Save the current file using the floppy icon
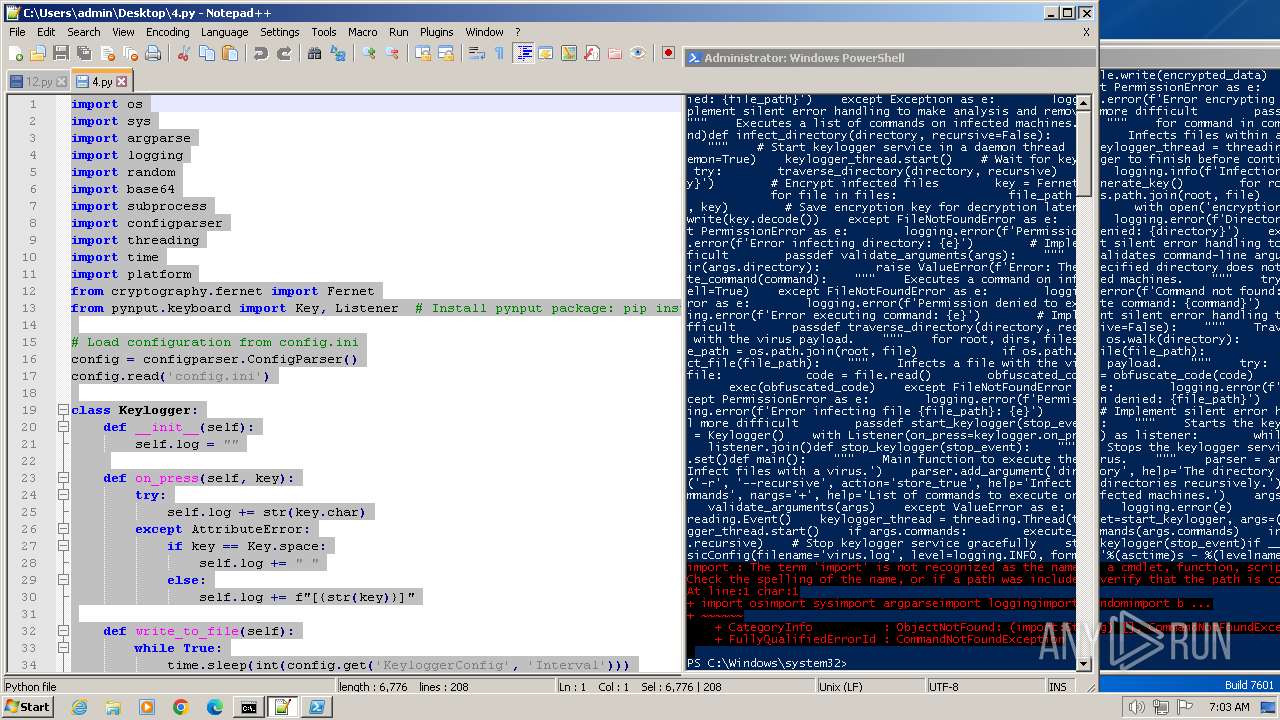 click(x=60, y=53)
